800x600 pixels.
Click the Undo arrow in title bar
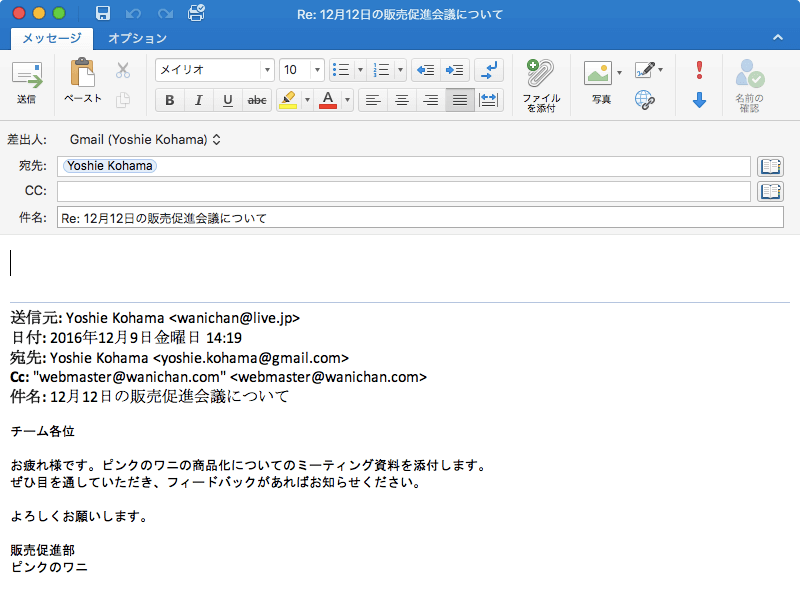(x=133, y=13)
